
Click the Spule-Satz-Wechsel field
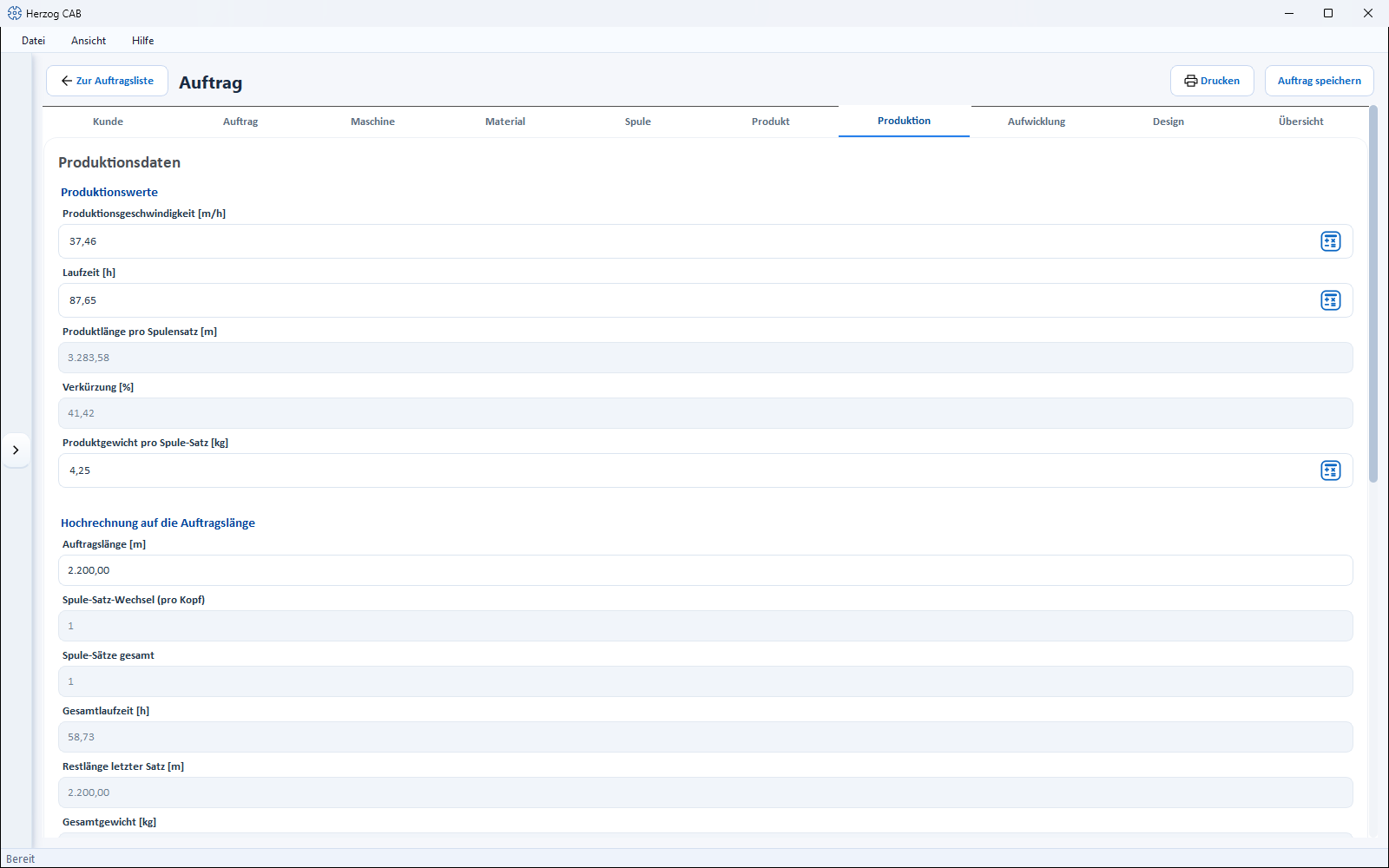point(705,626)
